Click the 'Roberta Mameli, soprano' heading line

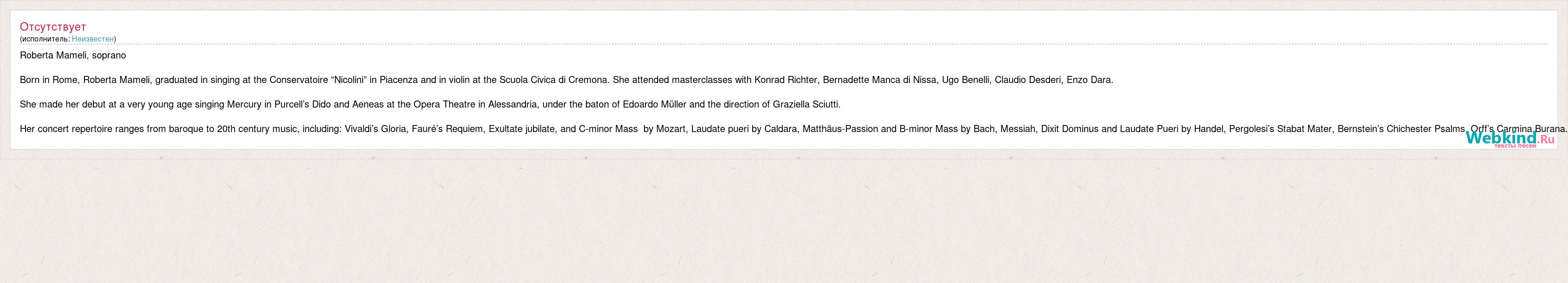tap(73, 55)
